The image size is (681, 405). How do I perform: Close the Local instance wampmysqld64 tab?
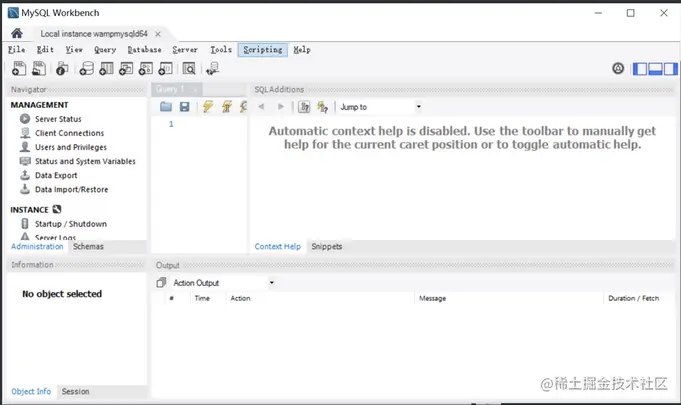point(158,34)
